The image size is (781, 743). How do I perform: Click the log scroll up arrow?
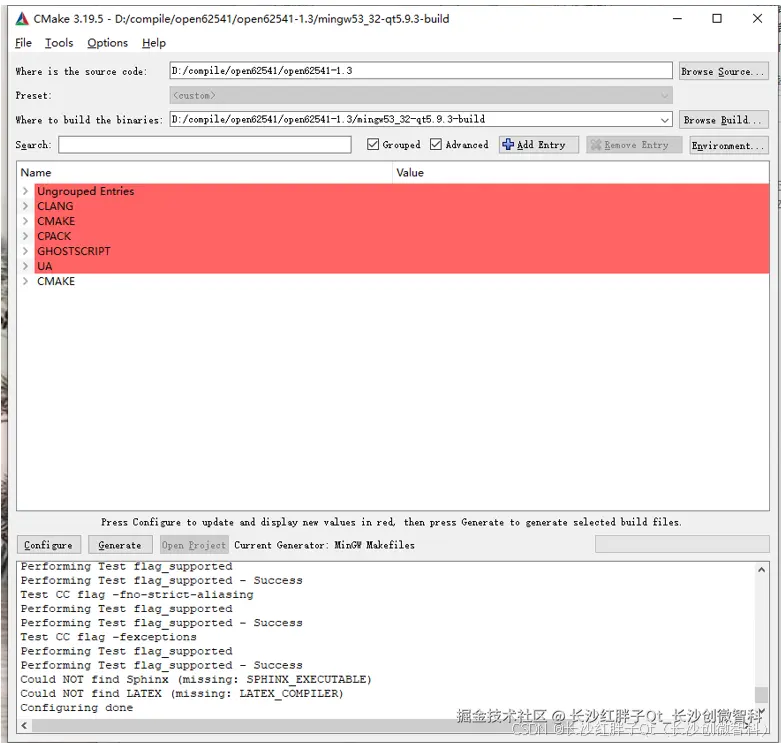point(761,570)
